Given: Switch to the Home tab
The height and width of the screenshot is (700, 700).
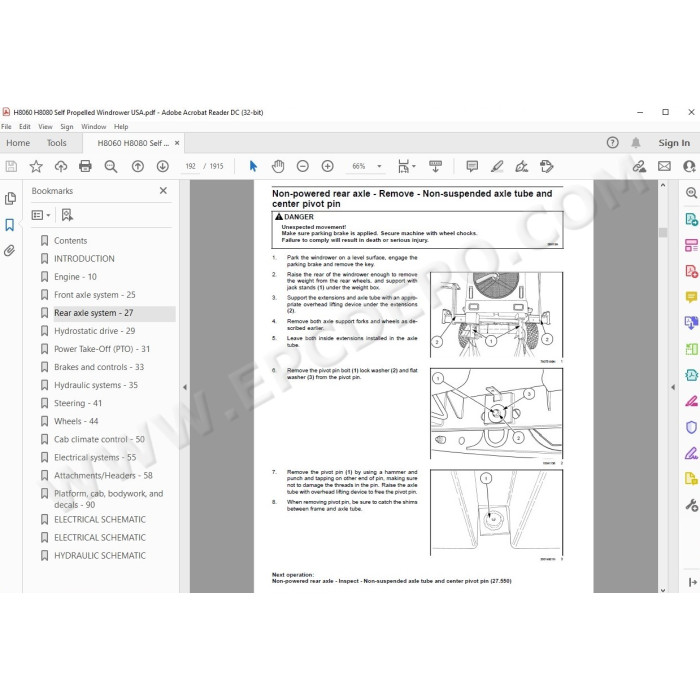Looking at the screenshot, I should [18, 143].
